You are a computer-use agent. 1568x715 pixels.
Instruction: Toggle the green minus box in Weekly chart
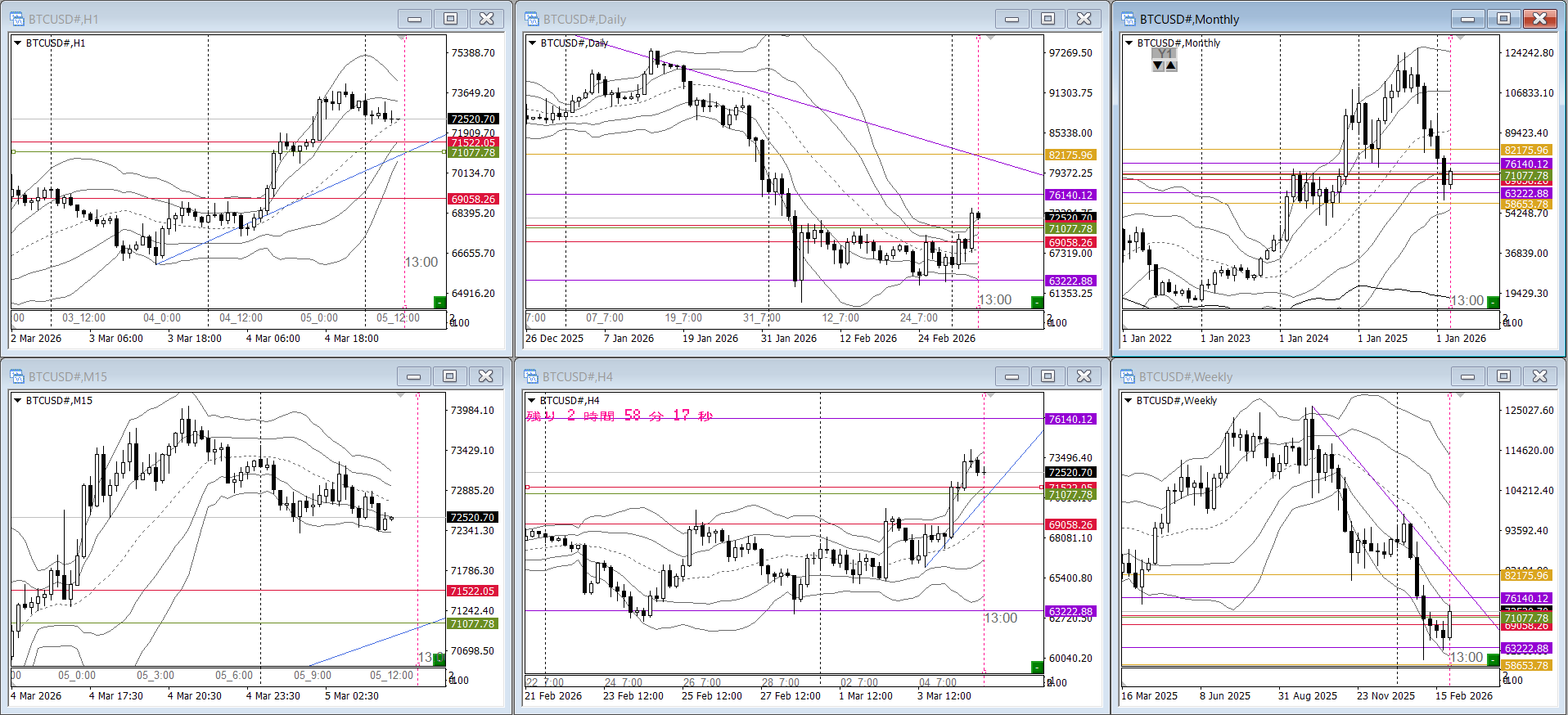tap(1493, 659)
